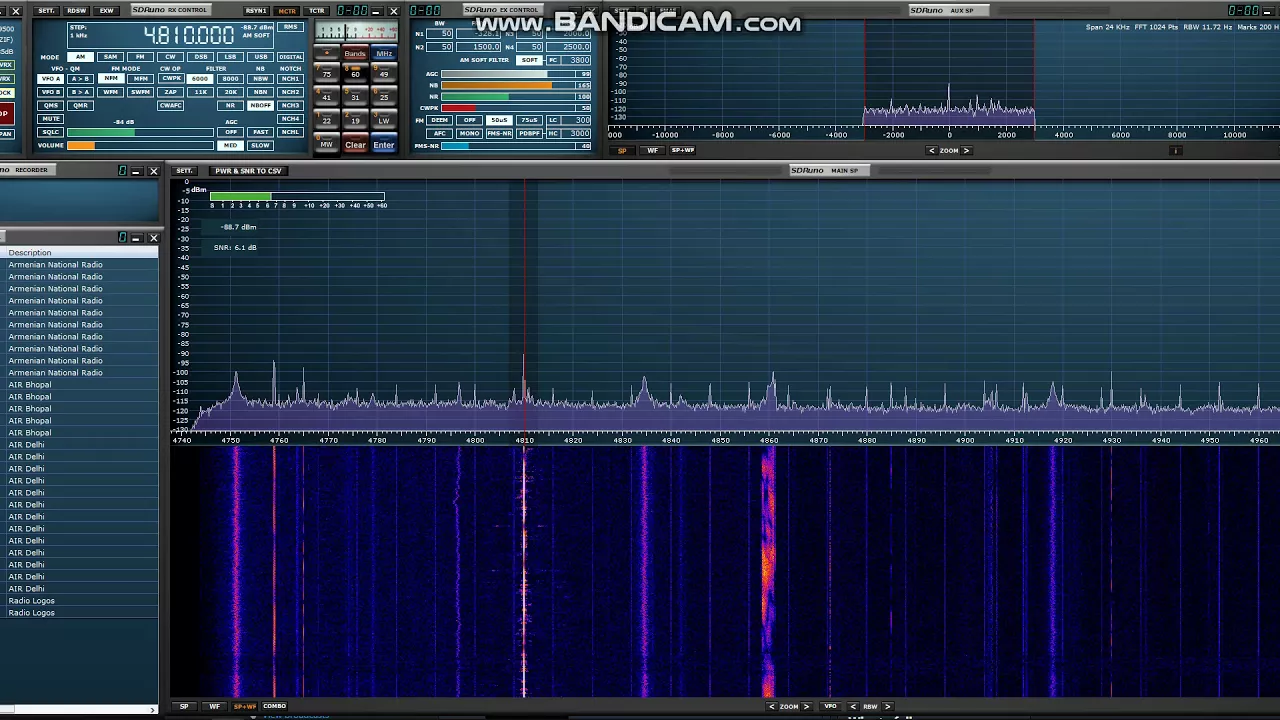Click the keypad Clear key
This screenshot has height=720, width=1280.
coord(355,144)
